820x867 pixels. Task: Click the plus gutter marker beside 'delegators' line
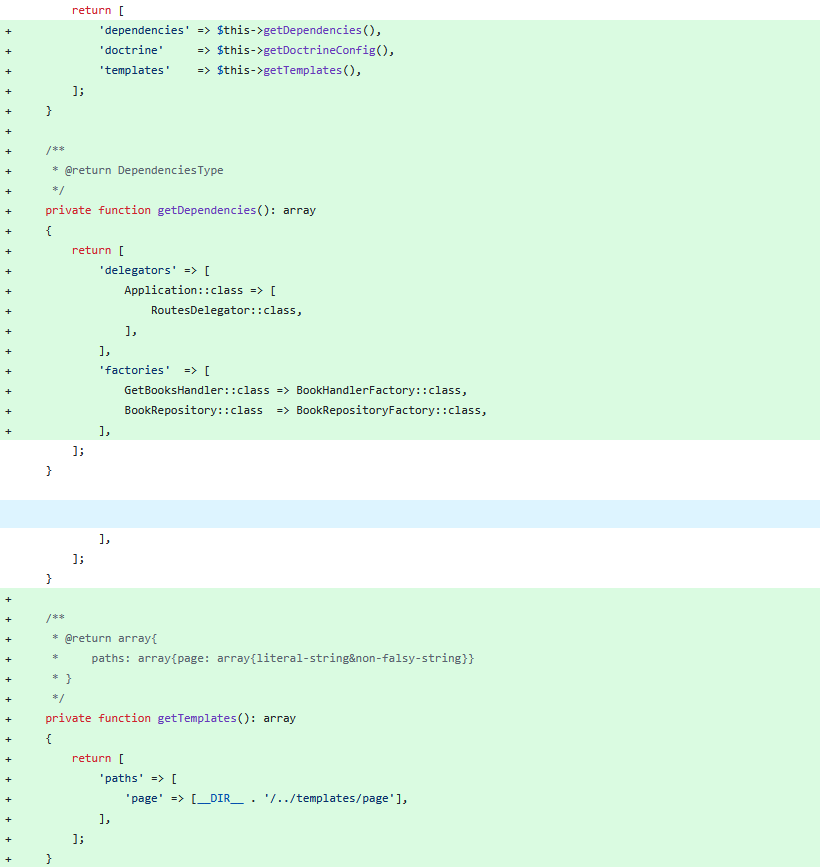click(x=7, y=270)
